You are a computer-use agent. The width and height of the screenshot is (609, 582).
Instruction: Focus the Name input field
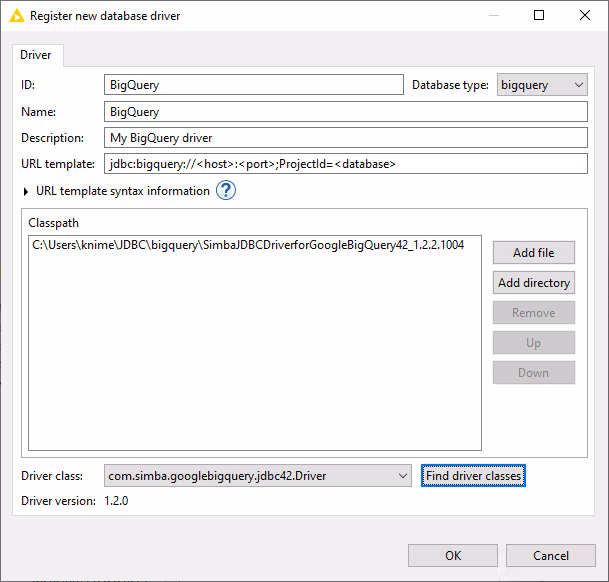point(346,112)
